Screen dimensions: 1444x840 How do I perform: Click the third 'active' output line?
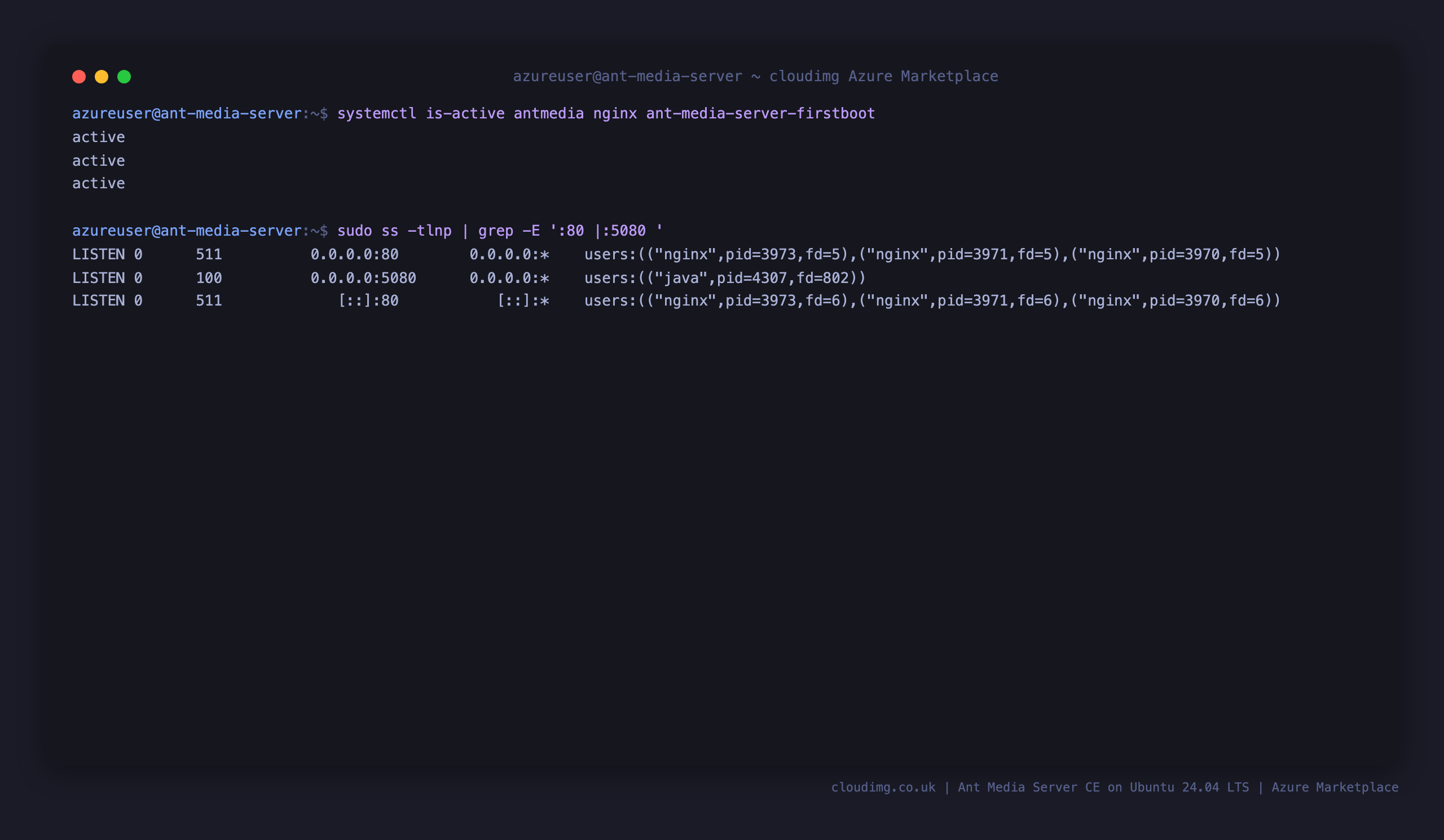(99, 183)
